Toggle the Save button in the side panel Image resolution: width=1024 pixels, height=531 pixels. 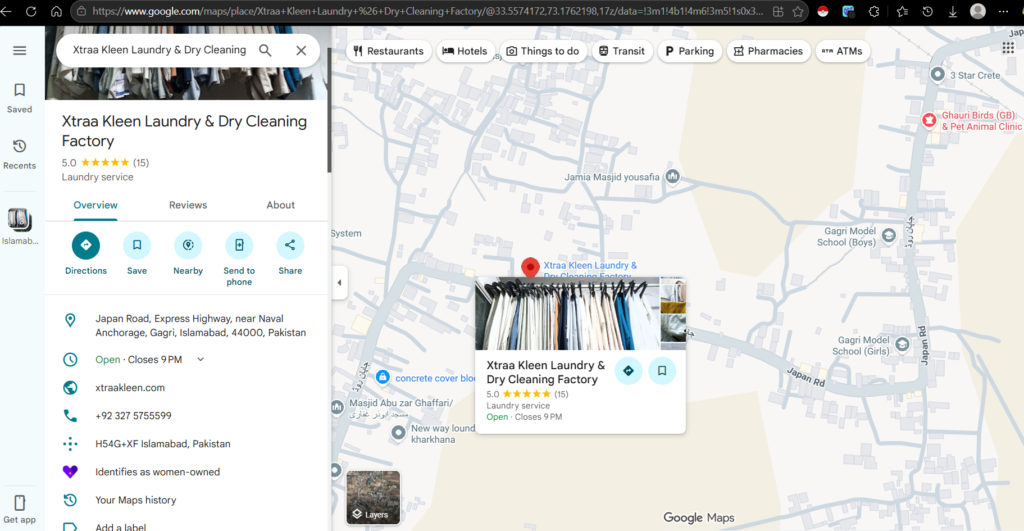(137, 245)
